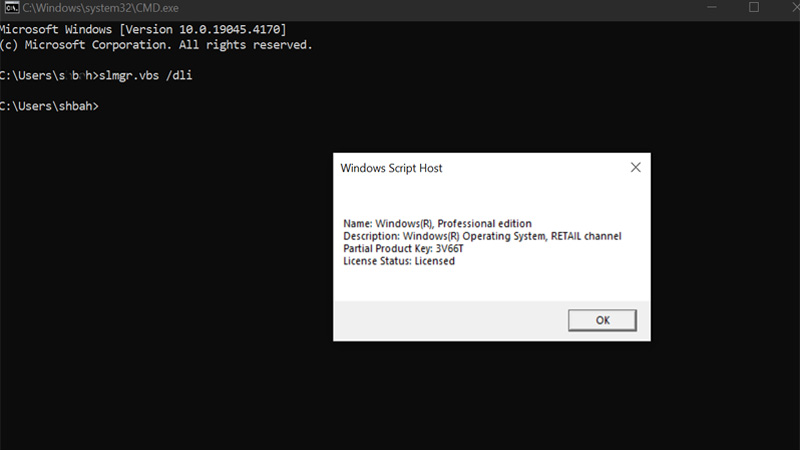Click the Description RETAIL channel line
This screenshot has height=450, width=800.
[482, 236]
